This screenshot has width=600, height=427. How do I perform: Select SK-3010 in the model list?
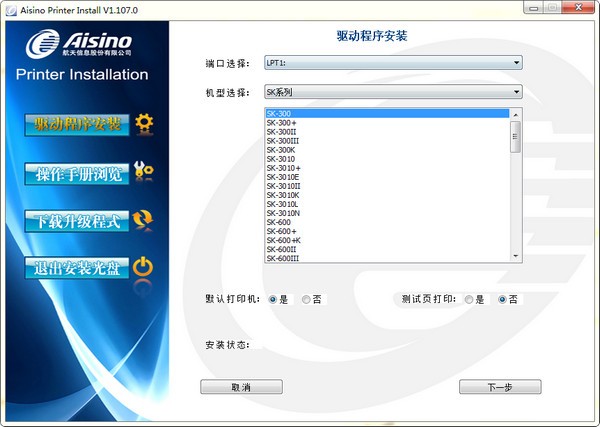(x=387, y=159)
